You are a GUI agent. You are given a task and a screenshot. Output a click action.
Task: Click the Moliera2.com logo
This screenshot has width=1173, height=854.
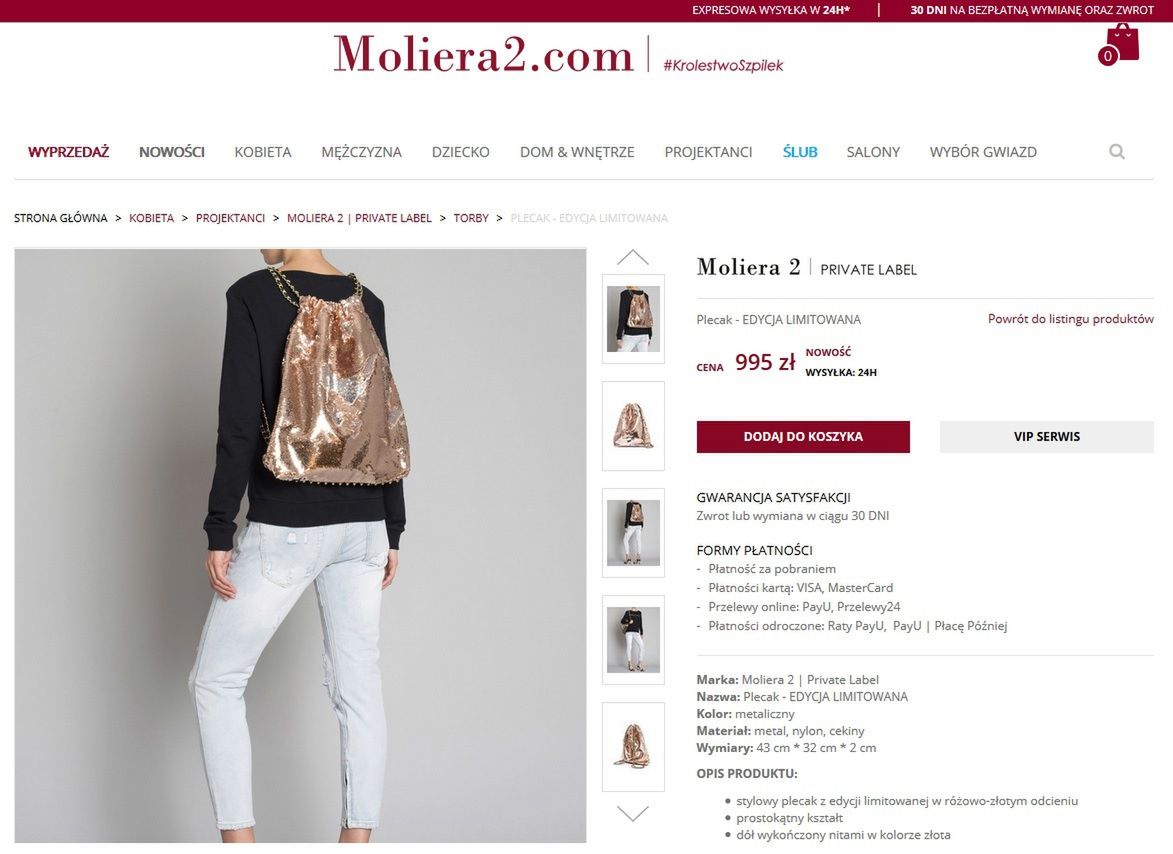(483, 54)
